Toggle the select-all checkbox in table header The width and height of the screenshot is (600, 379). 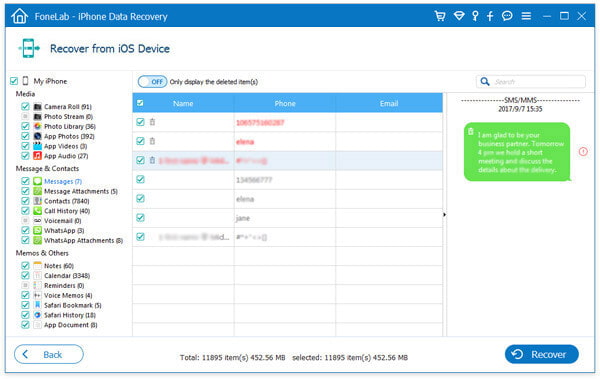[140, 103]
